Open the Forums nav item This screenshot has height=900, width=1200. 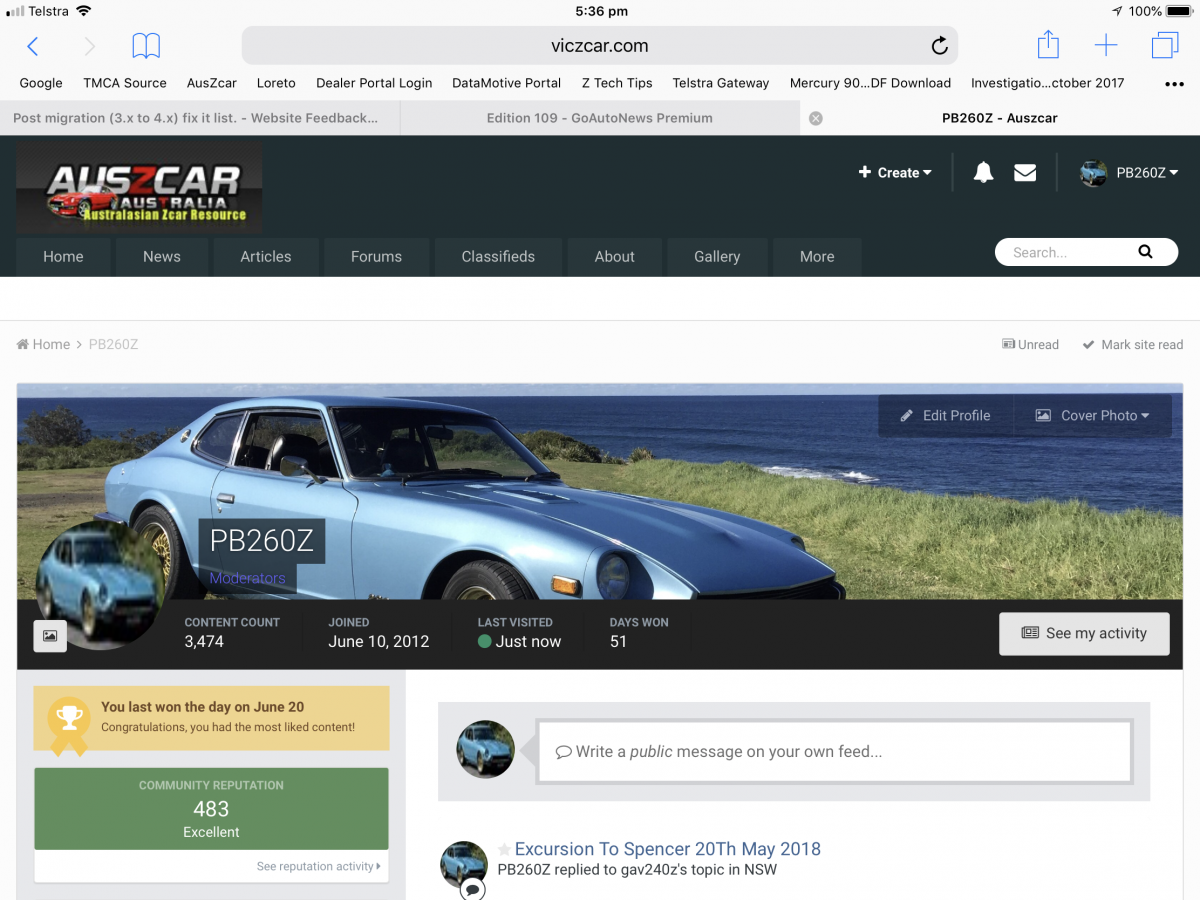376,257
